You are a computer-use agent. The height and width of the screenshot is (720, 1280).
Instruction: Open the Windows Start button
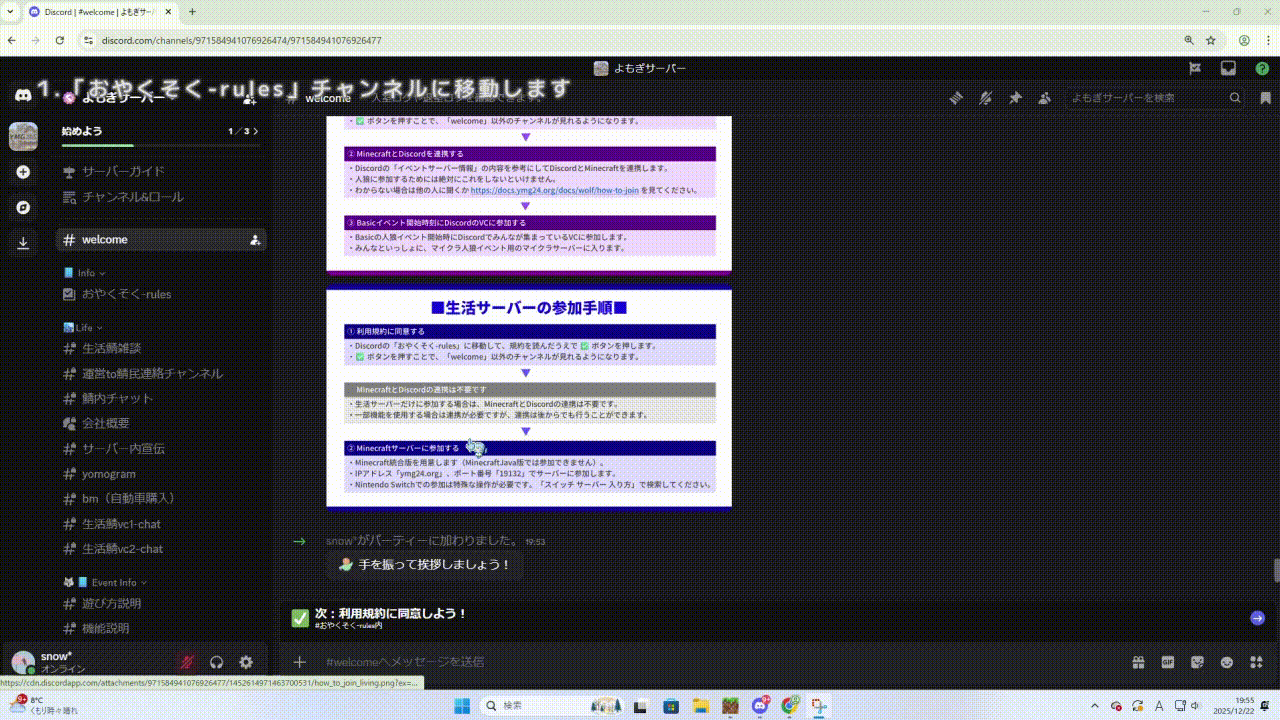pos(462,706)
